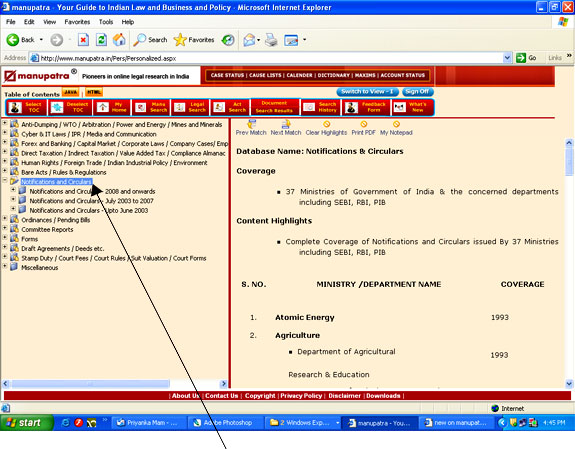Click the Switch to View - I button
Image resolution: width=575 pixels, height=449 pixels.
(x=367, y=91)
